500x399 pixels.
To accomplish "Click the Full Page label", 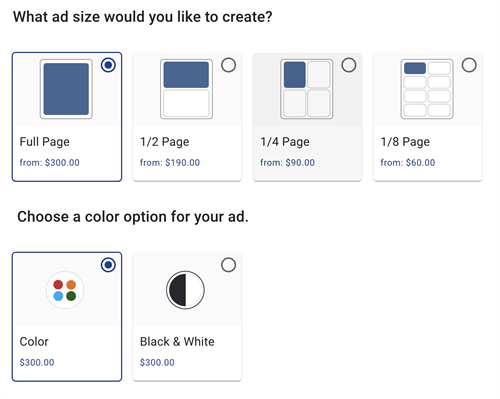I will (45, 142).
